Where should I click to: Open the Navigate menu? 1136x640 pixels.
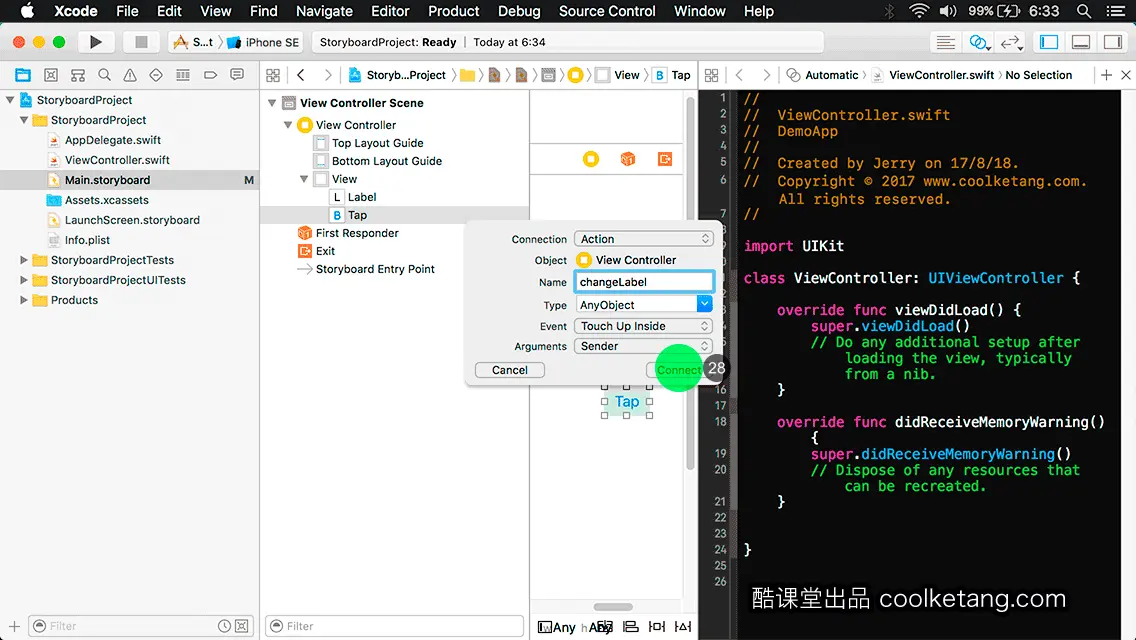pos(324,11)
